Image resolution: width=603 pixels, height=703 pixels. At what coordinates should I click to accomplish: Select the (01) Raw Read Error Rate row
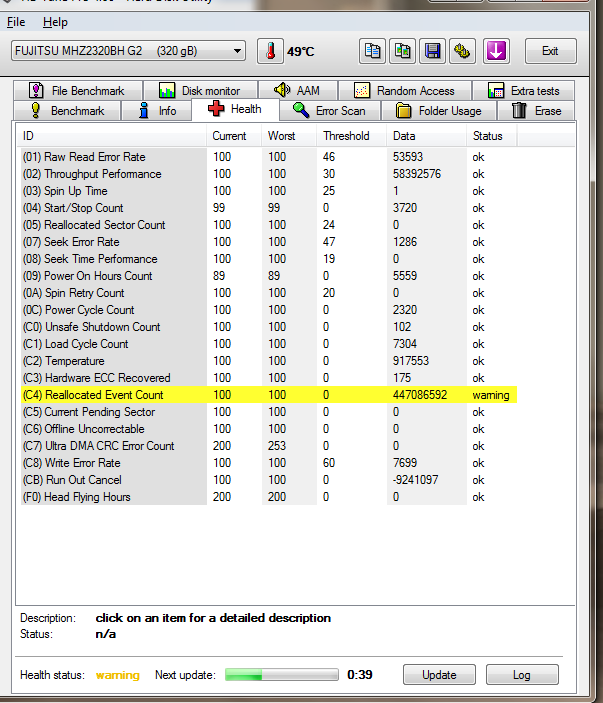[x=269, y=157]
